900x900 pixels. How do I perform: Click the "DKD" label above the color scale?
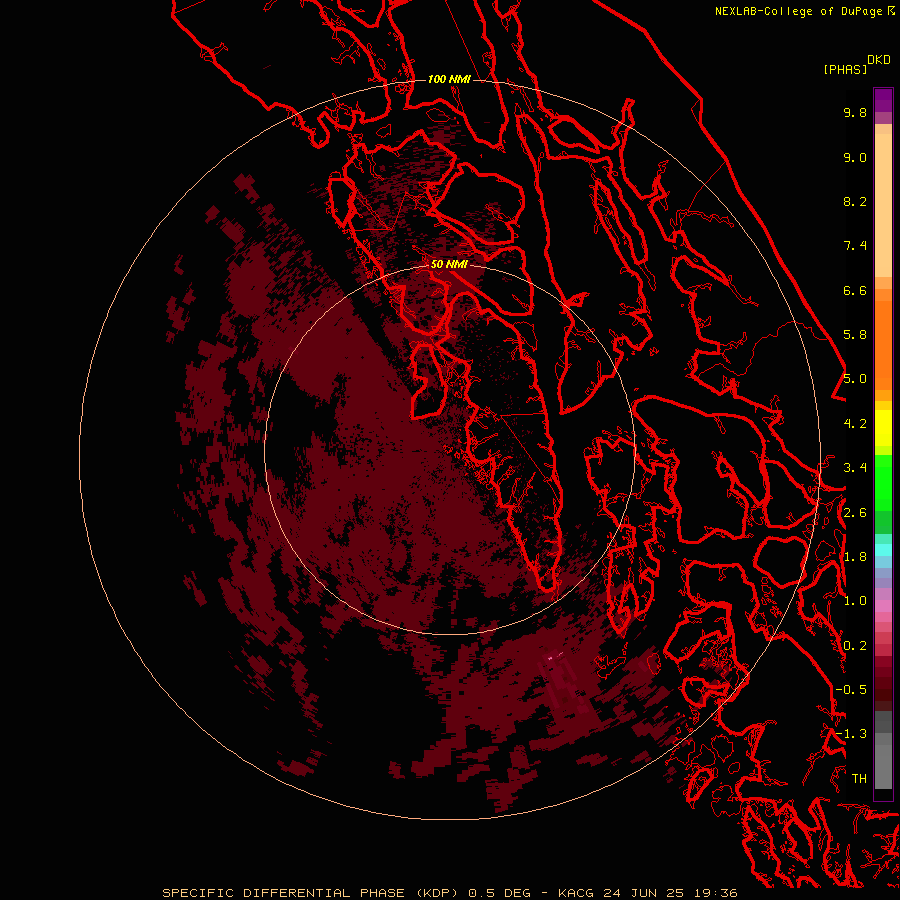coord(879,60)
